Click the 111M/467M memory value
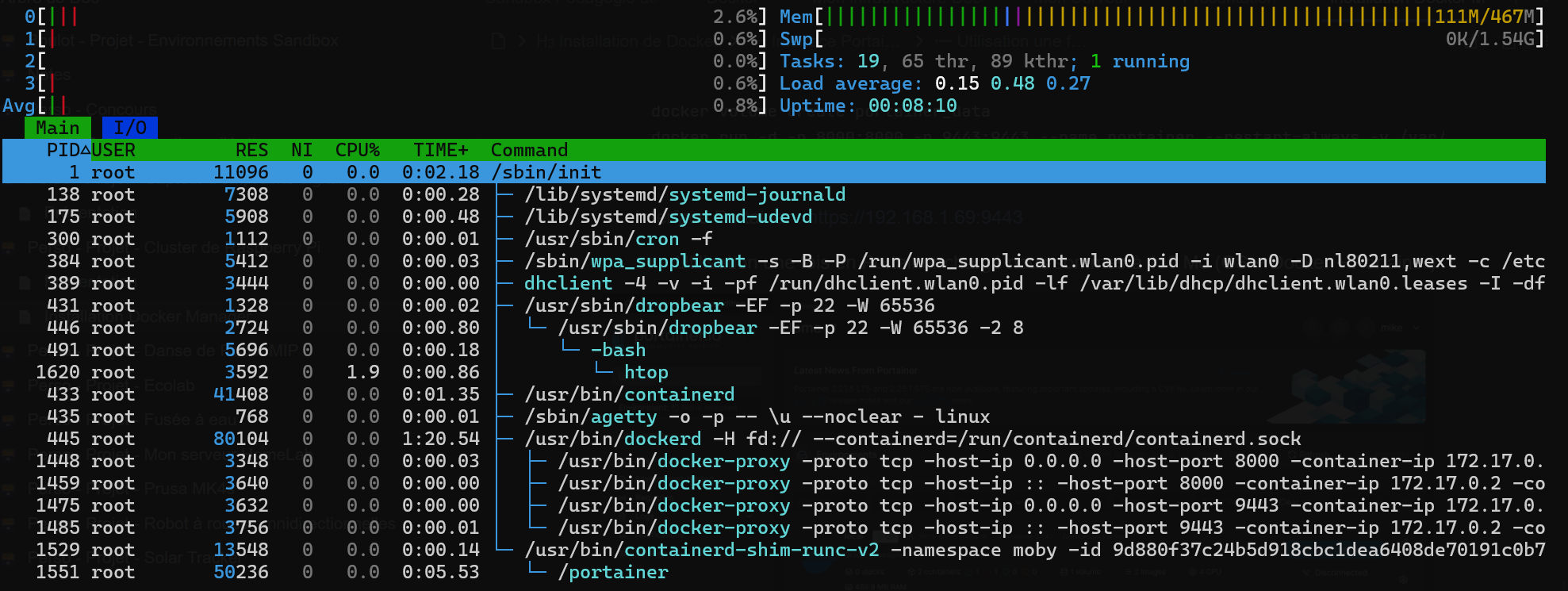The image size is (1568, 591). 1485,17
